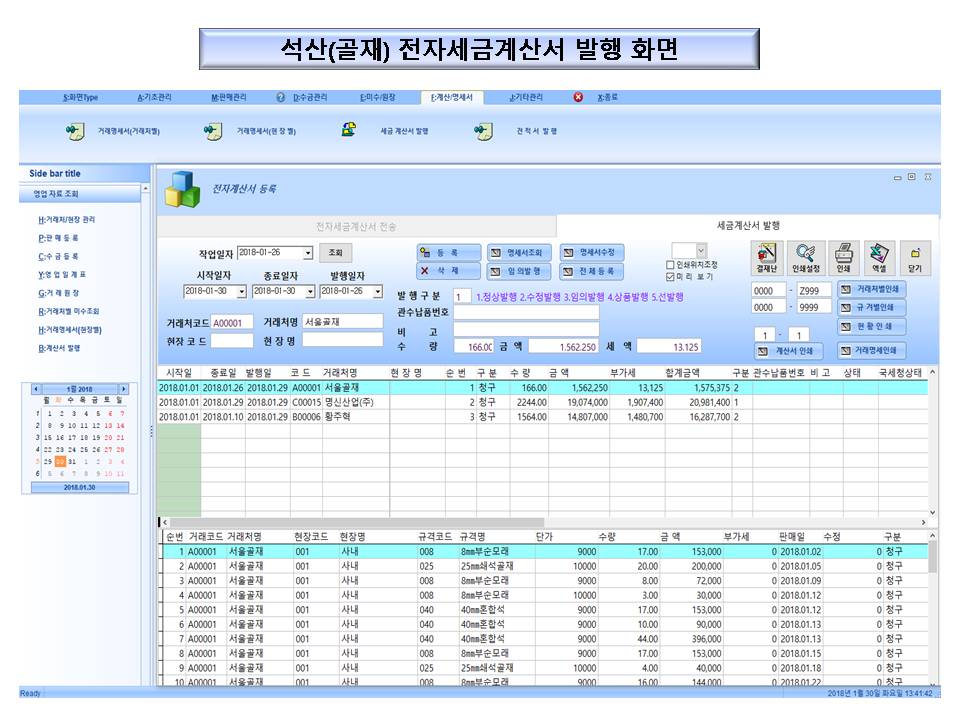Export using the 엑셀 icon

pyautogui.click(x=878, y=256)
